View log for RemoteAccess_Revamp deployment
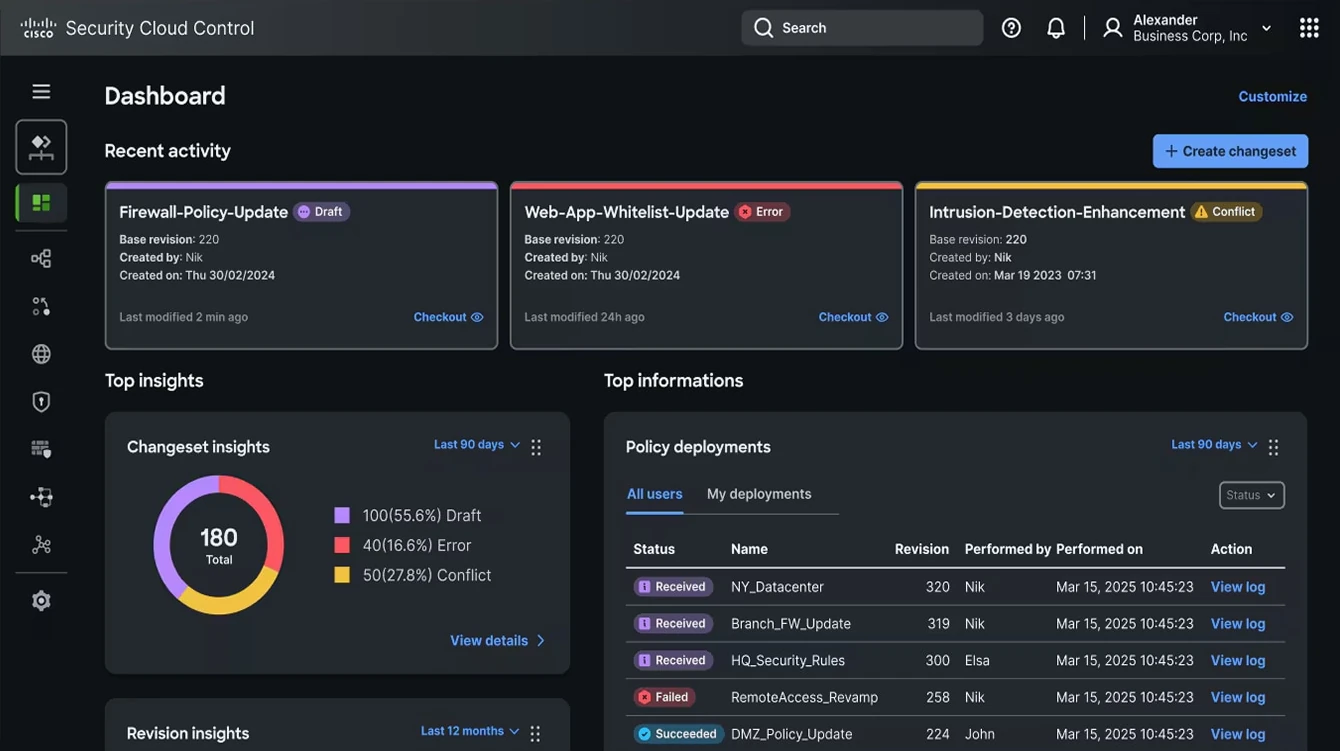 pyautogui.click(x=1238, y=697)
